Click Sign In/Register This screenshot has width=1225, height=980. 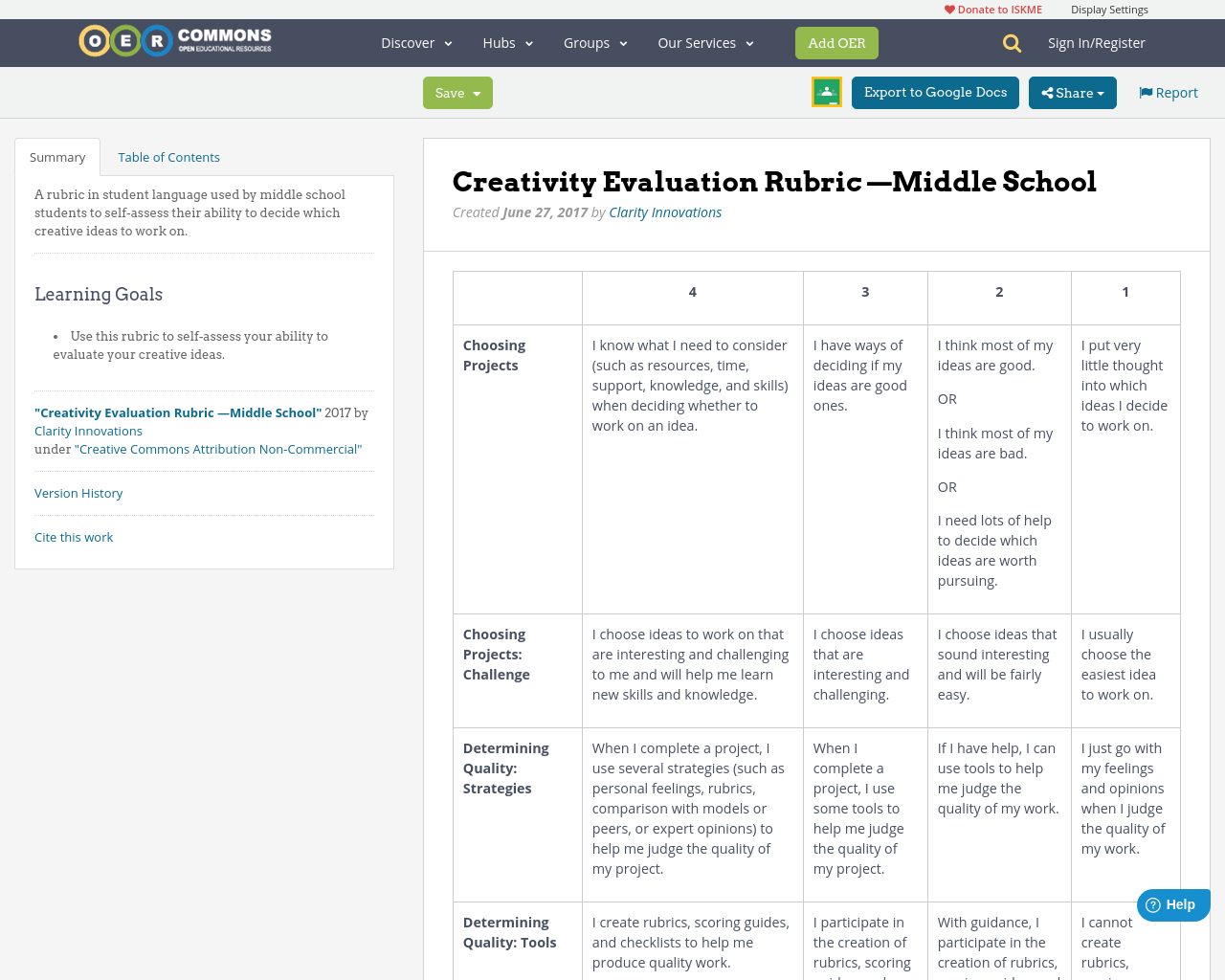pos(1097,42)
